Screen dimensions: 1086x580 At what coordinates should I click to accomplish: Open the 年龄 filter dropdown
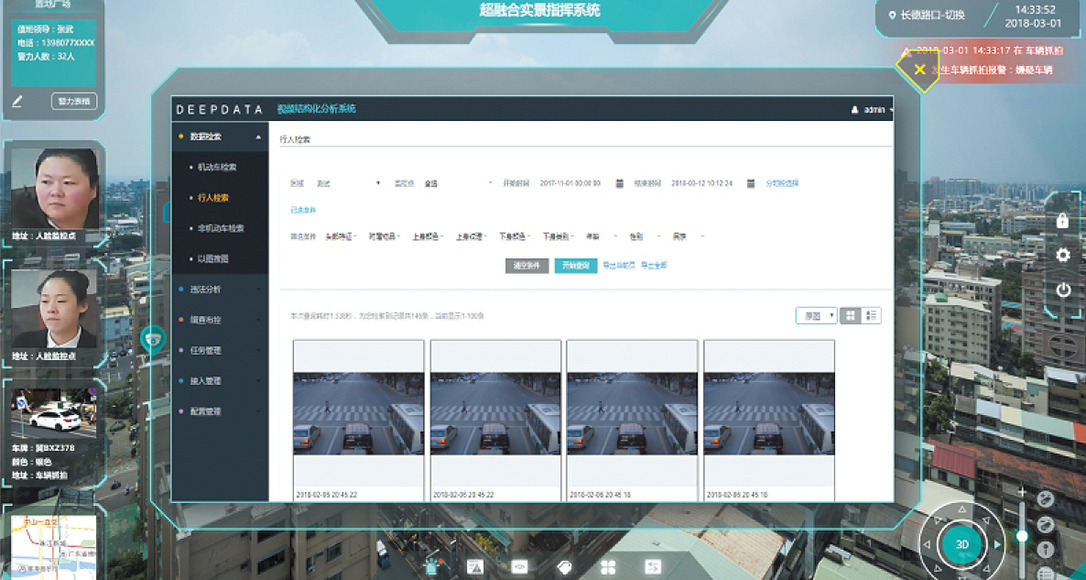[x=601, y=237]
